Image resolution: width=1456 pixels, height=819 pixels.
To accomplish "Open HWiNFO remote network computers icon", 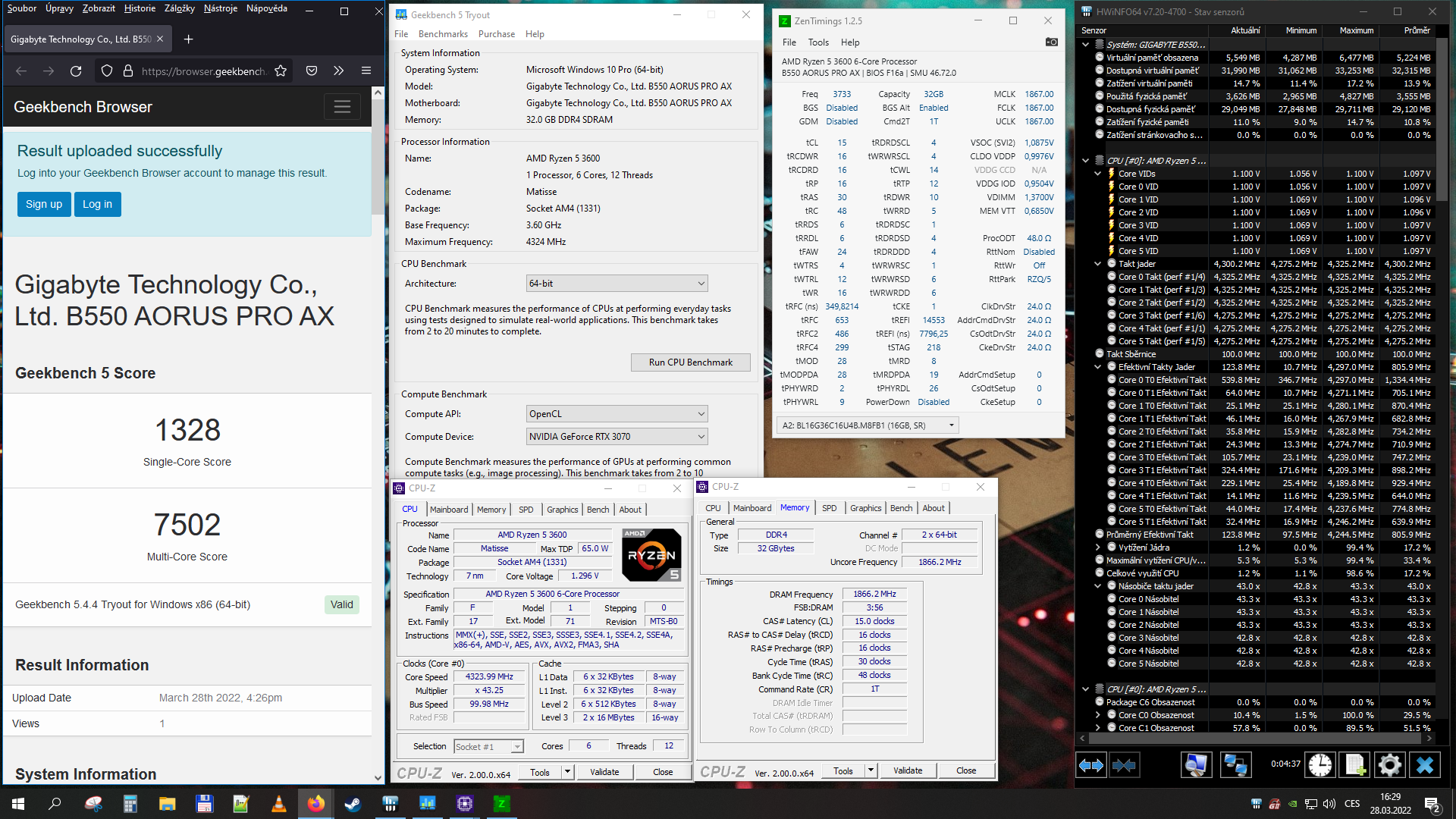I will [1235, 765].
